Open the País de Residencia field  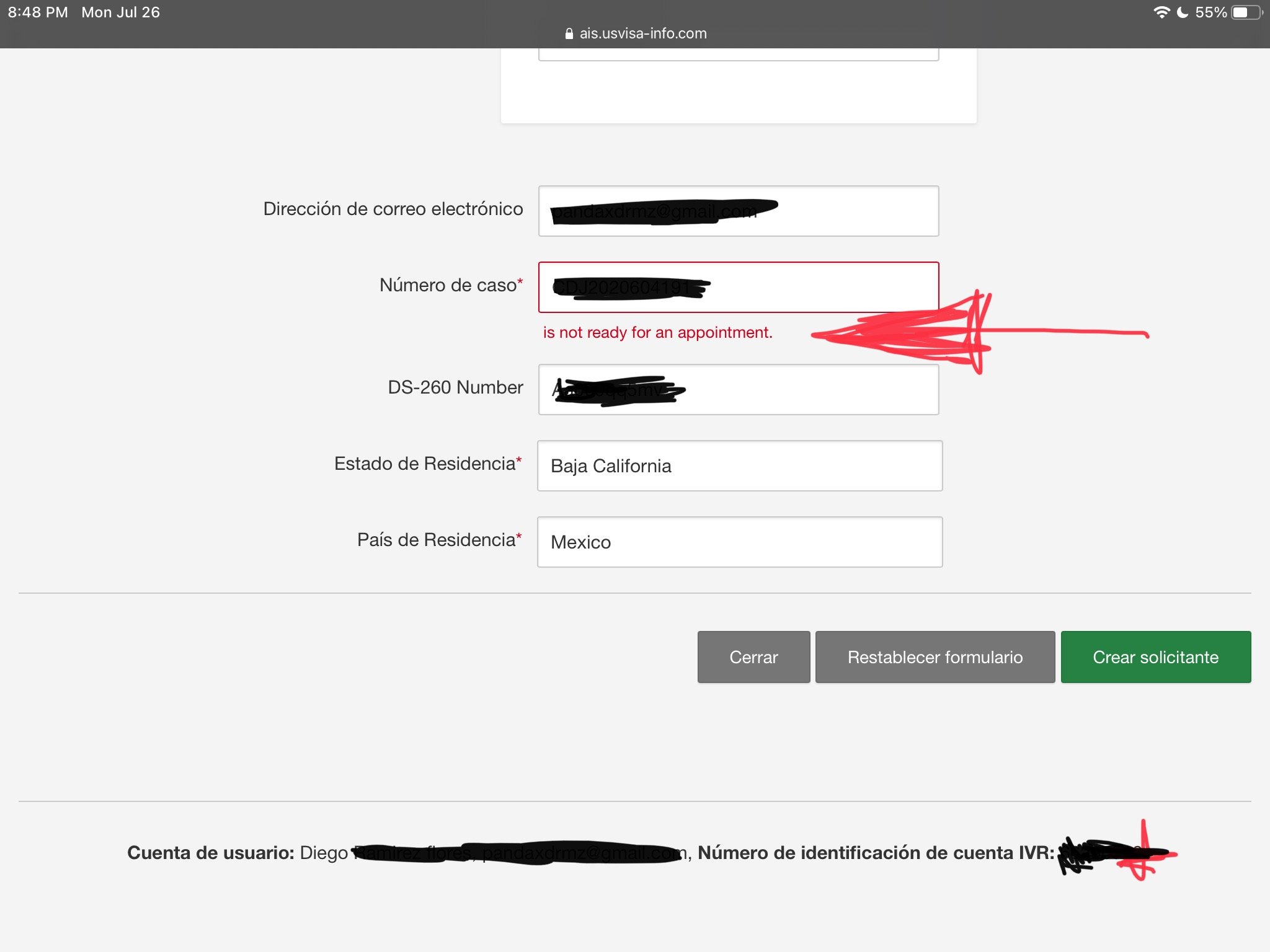click(x=739, y=542)
